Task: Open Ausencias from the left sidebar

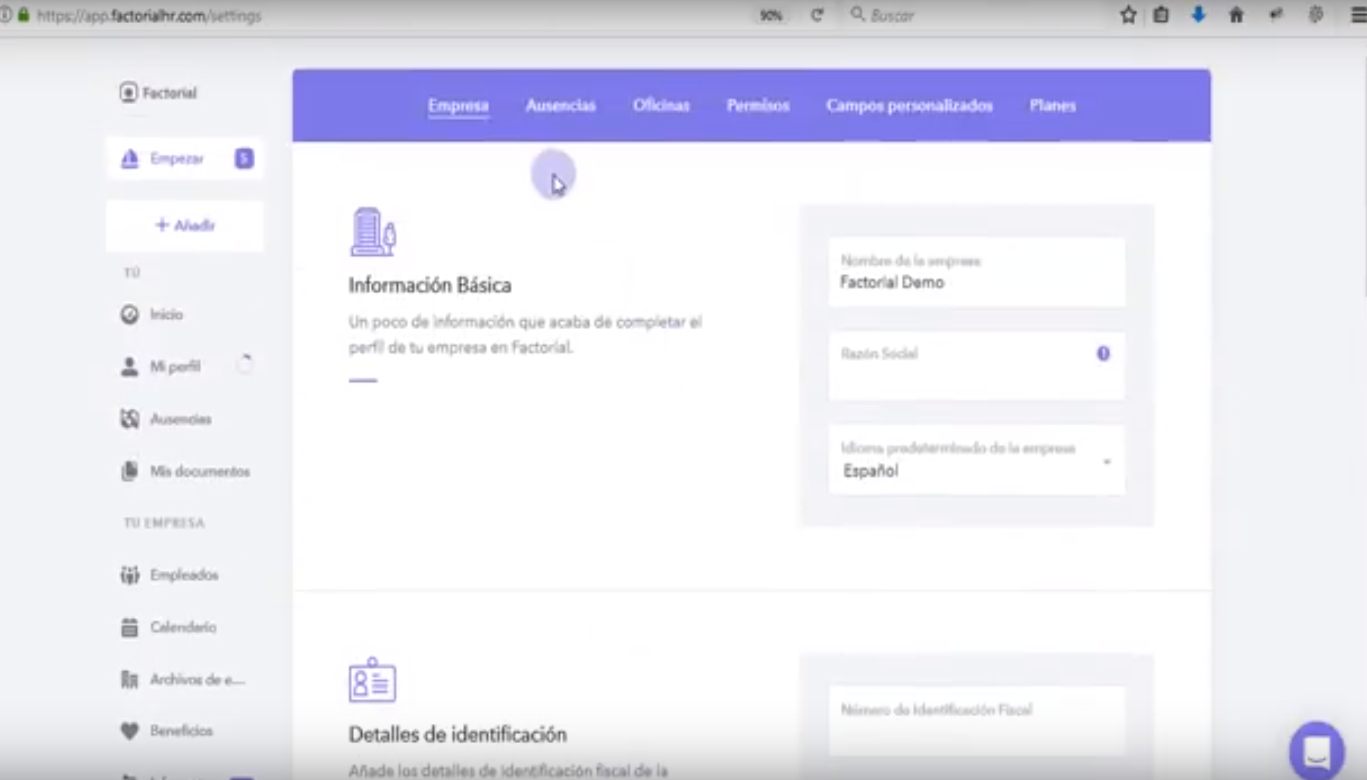Action: pos(180,419)
